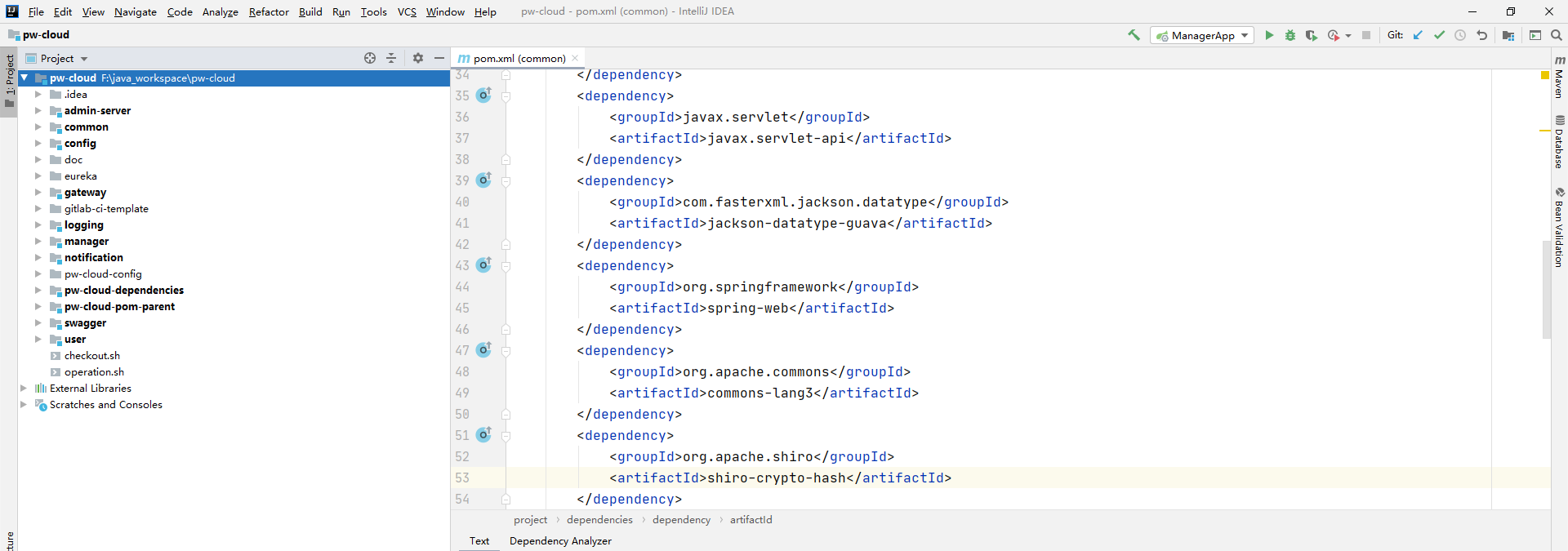1568x551 pixels.
Task: Click Git update project blue arrow
Action: tap(1418, 35)
